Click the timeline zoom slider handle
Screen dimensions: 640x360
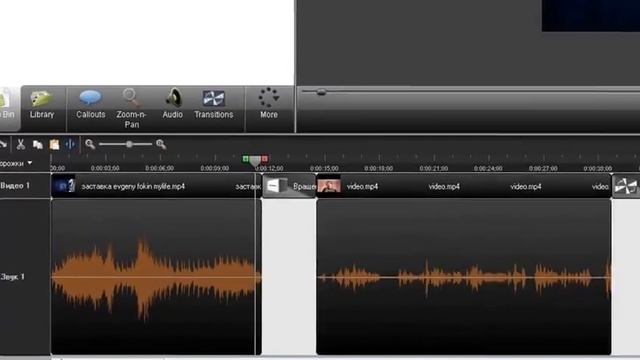tap(129, 144)
